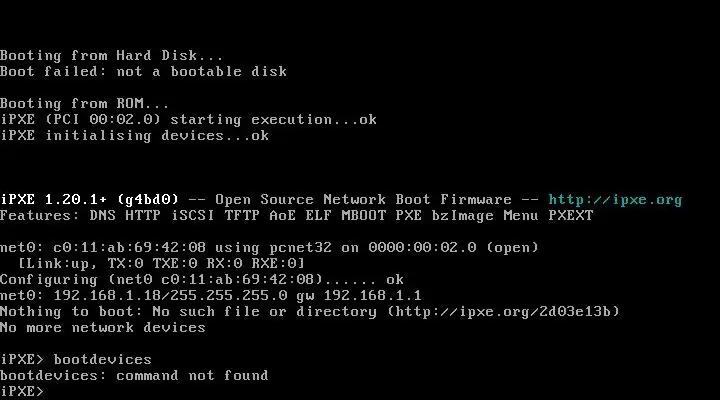The image size is (720, 400).
Task: Click the 'Booting from ROM...' text
Action: point(84,104)
